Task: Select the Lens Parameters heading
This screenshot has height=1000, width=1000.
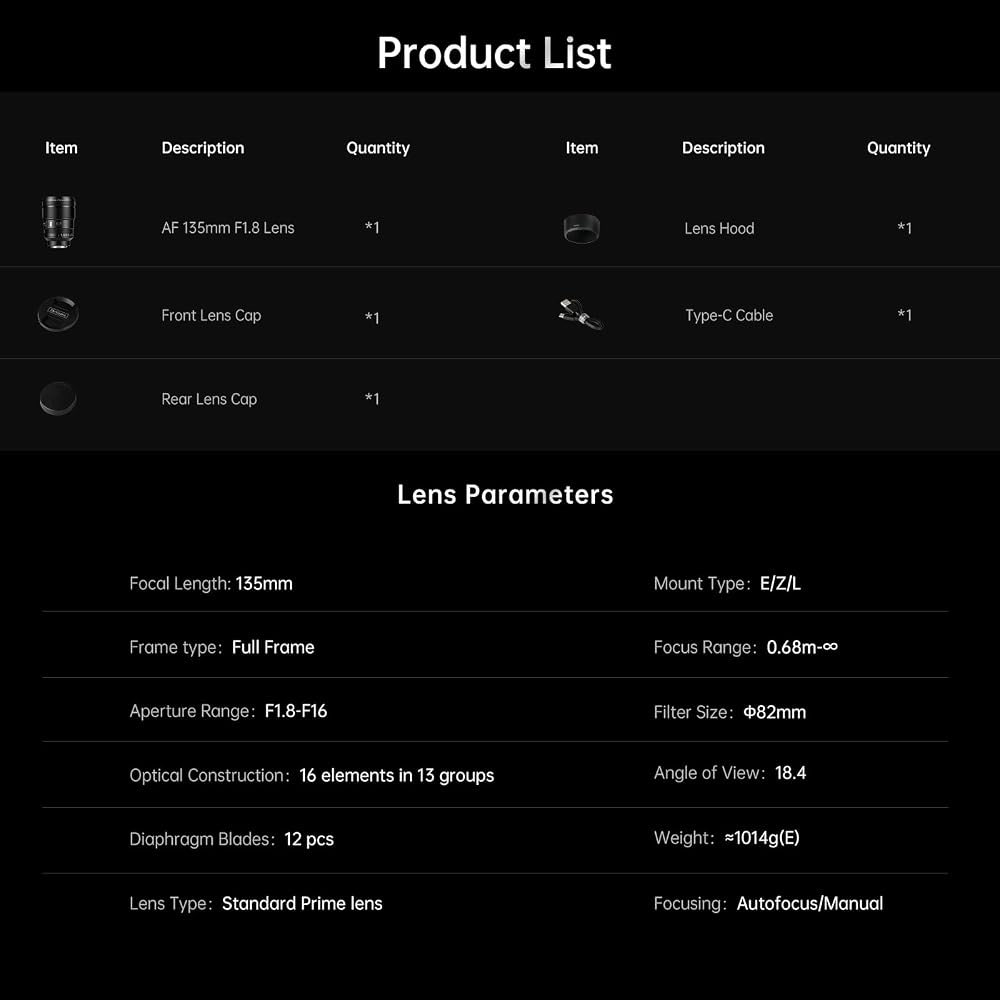Action: coord(505,494)
